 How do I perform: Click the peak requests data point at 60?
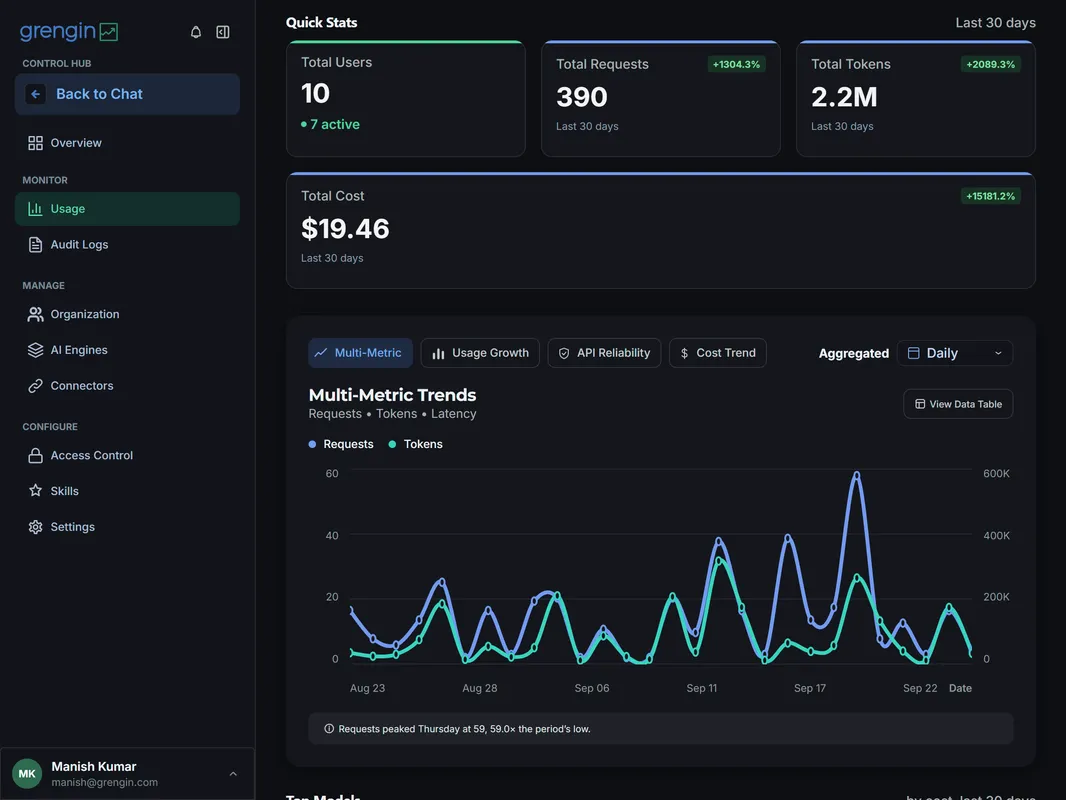857,476
